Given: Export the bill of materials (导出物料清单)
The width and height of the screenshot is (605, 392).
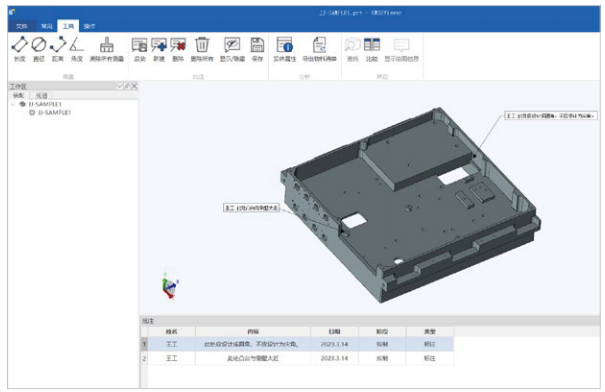Looking at the screenshot, I should click(x=319, y=49).
